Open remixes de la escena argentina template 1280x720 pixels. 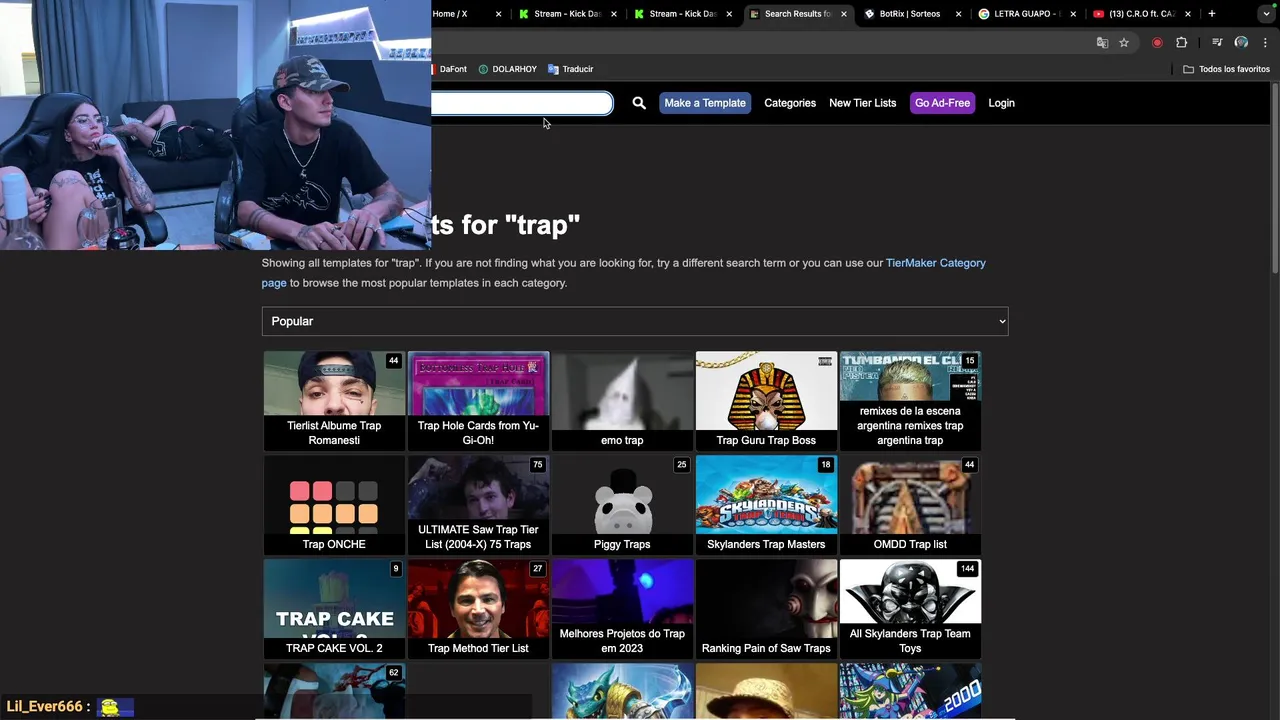pos(910,401)
